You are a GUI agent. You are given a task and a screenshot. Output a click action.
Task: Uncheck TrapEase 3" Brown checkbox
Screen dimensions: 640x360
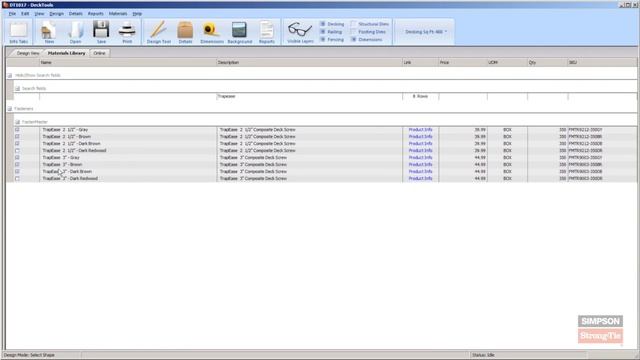pyautogui.click(x=17, y=164)
